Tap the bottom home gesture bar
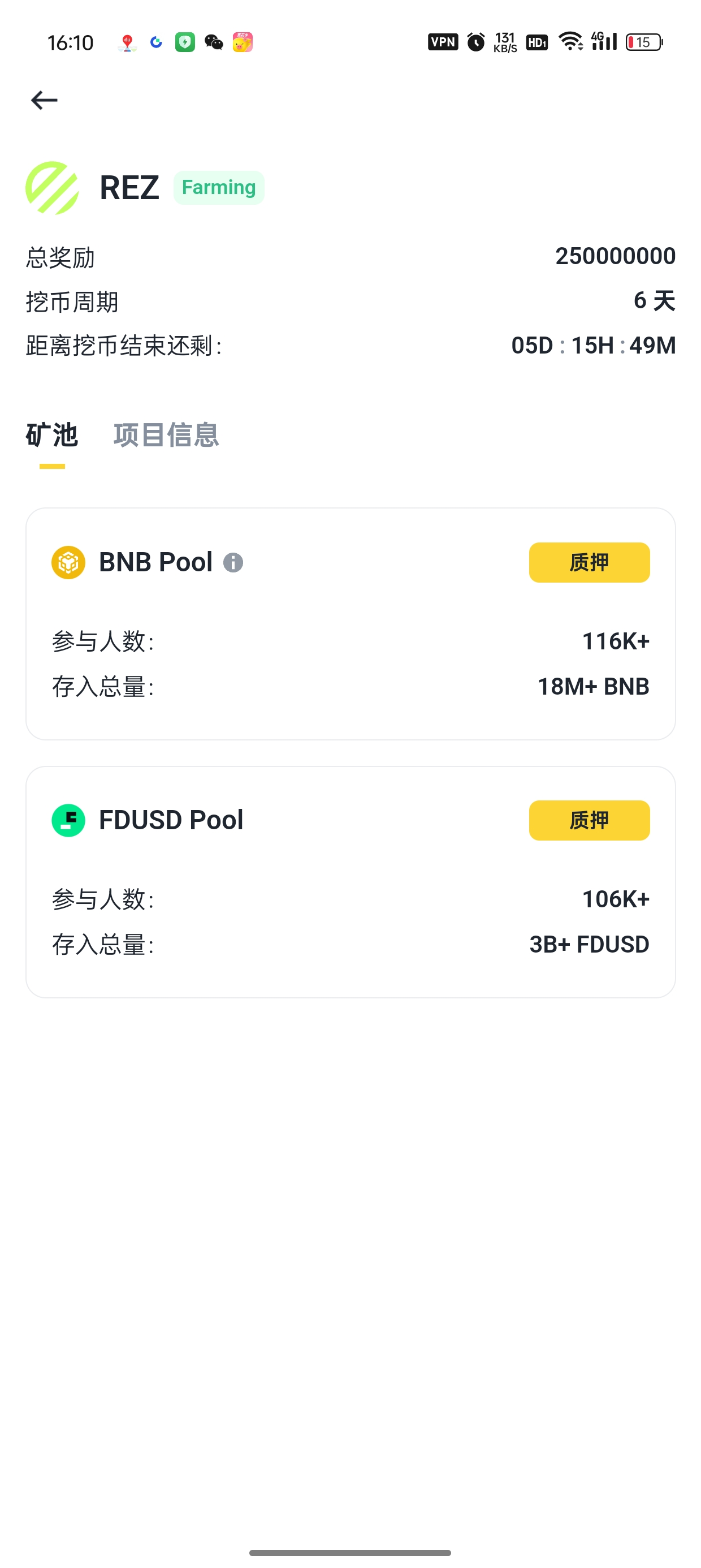The image size is (701, 1568). [x=350, y=1553]
